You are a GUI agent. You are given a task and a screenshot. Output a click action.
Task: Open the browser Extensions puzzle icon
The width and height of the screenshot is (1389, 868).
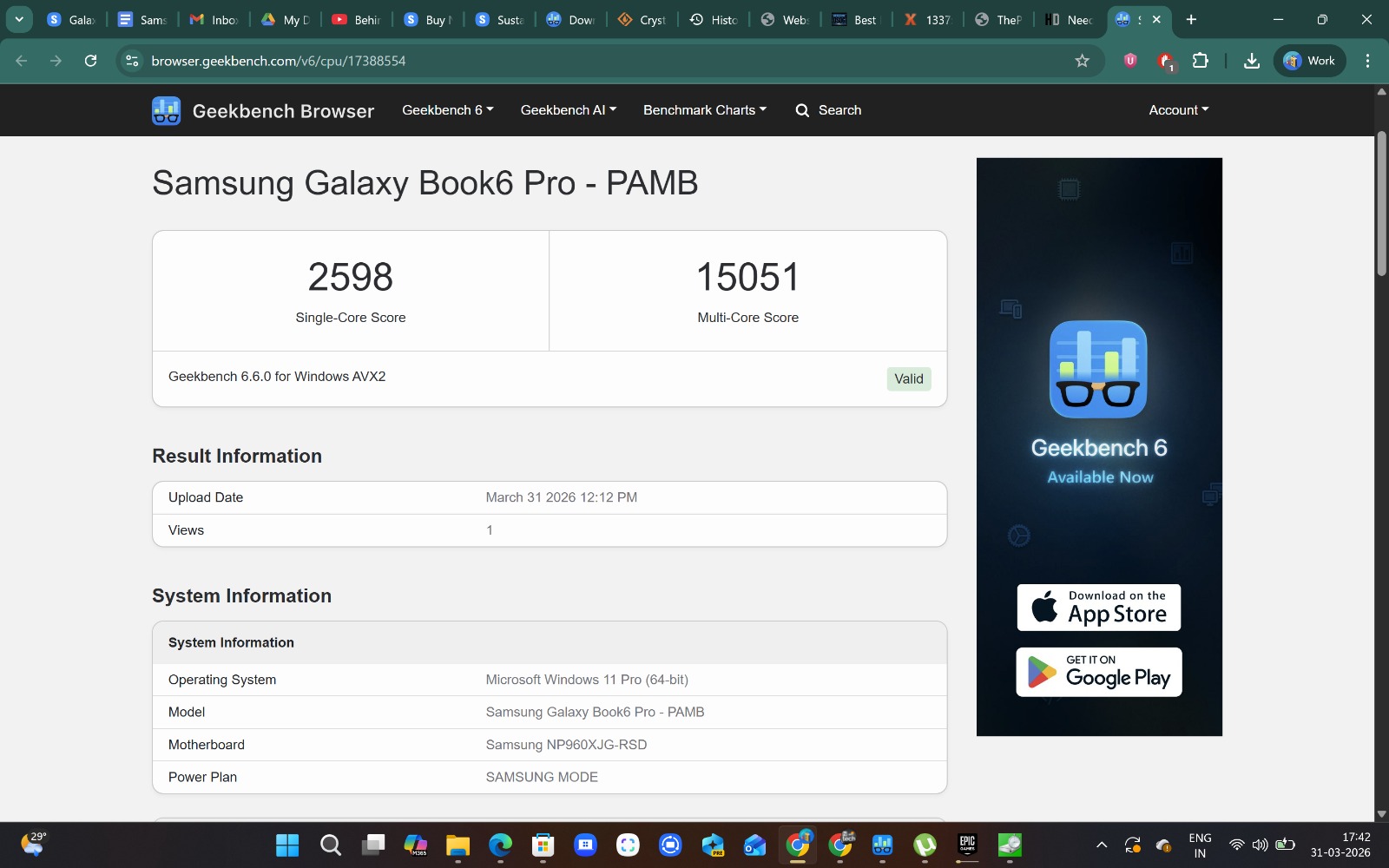pyautogui.click(x=1200, y=61)
